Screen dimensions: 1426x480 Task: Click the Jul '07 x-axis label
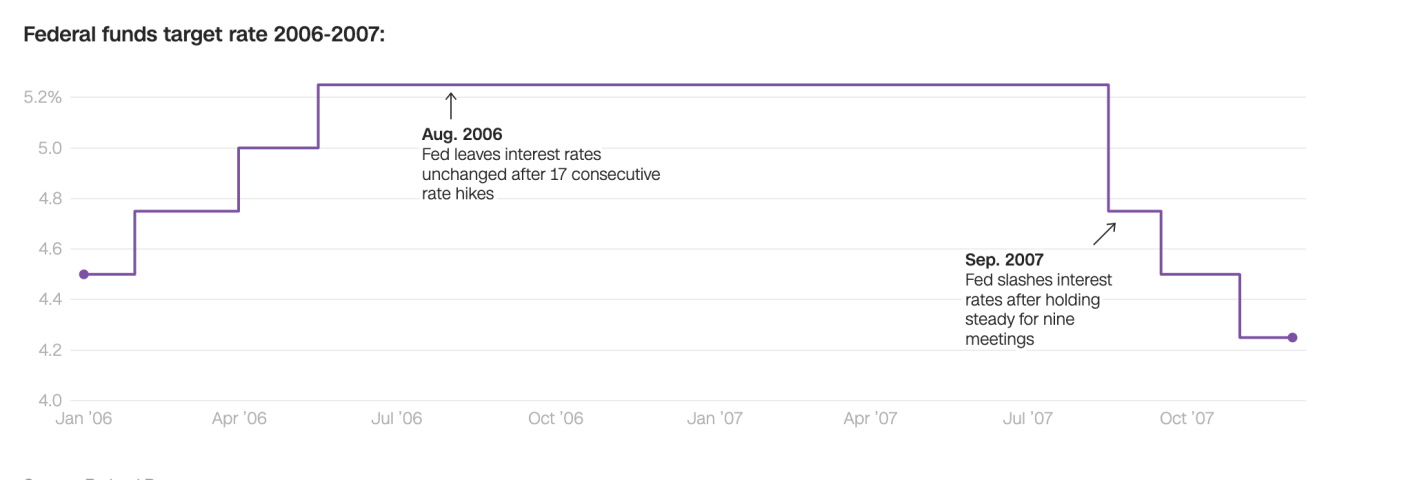click(x=1027, y=419)
